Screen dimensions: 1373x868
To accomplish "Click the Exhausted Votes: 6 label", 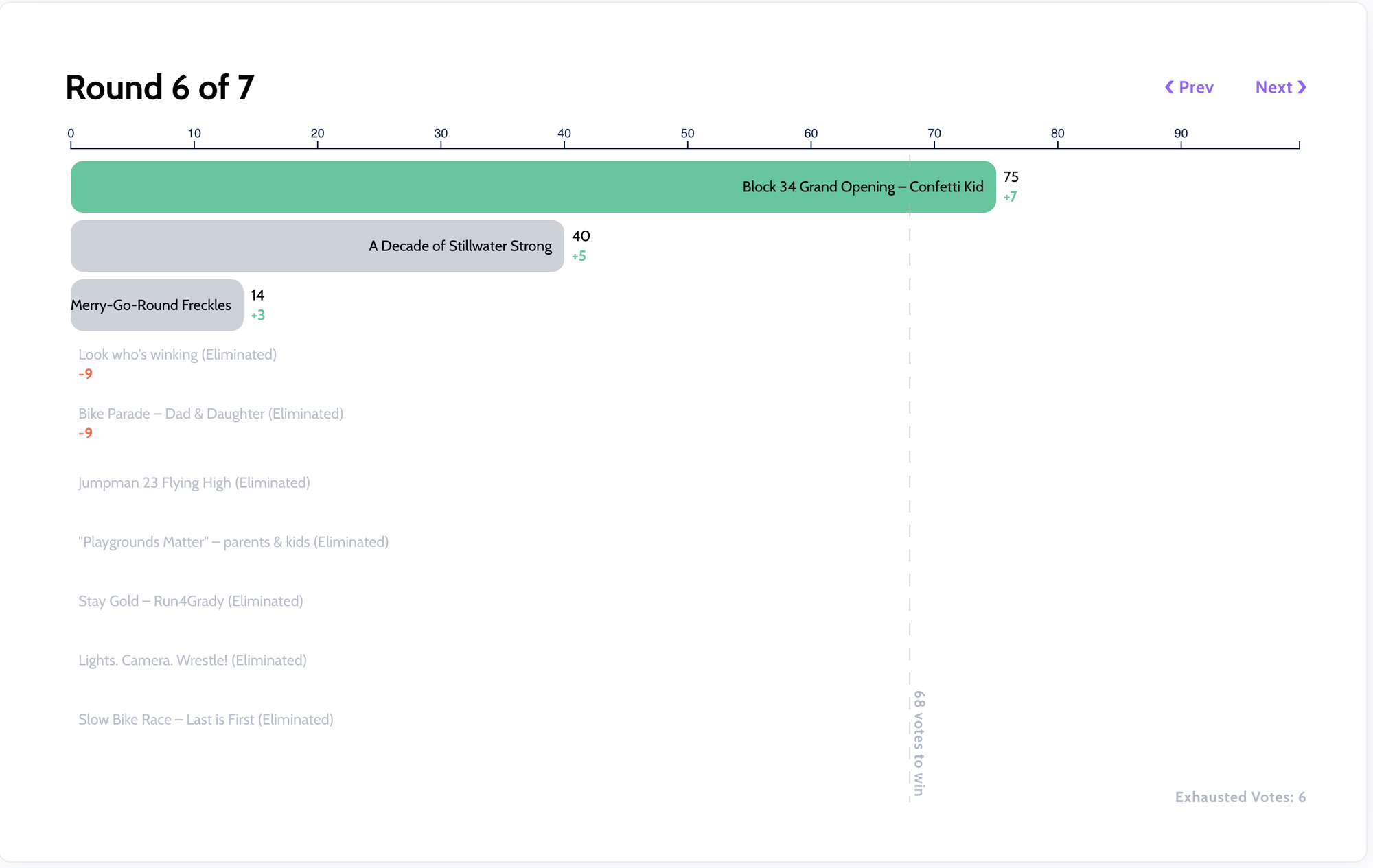I will [x=1240, y=797].
